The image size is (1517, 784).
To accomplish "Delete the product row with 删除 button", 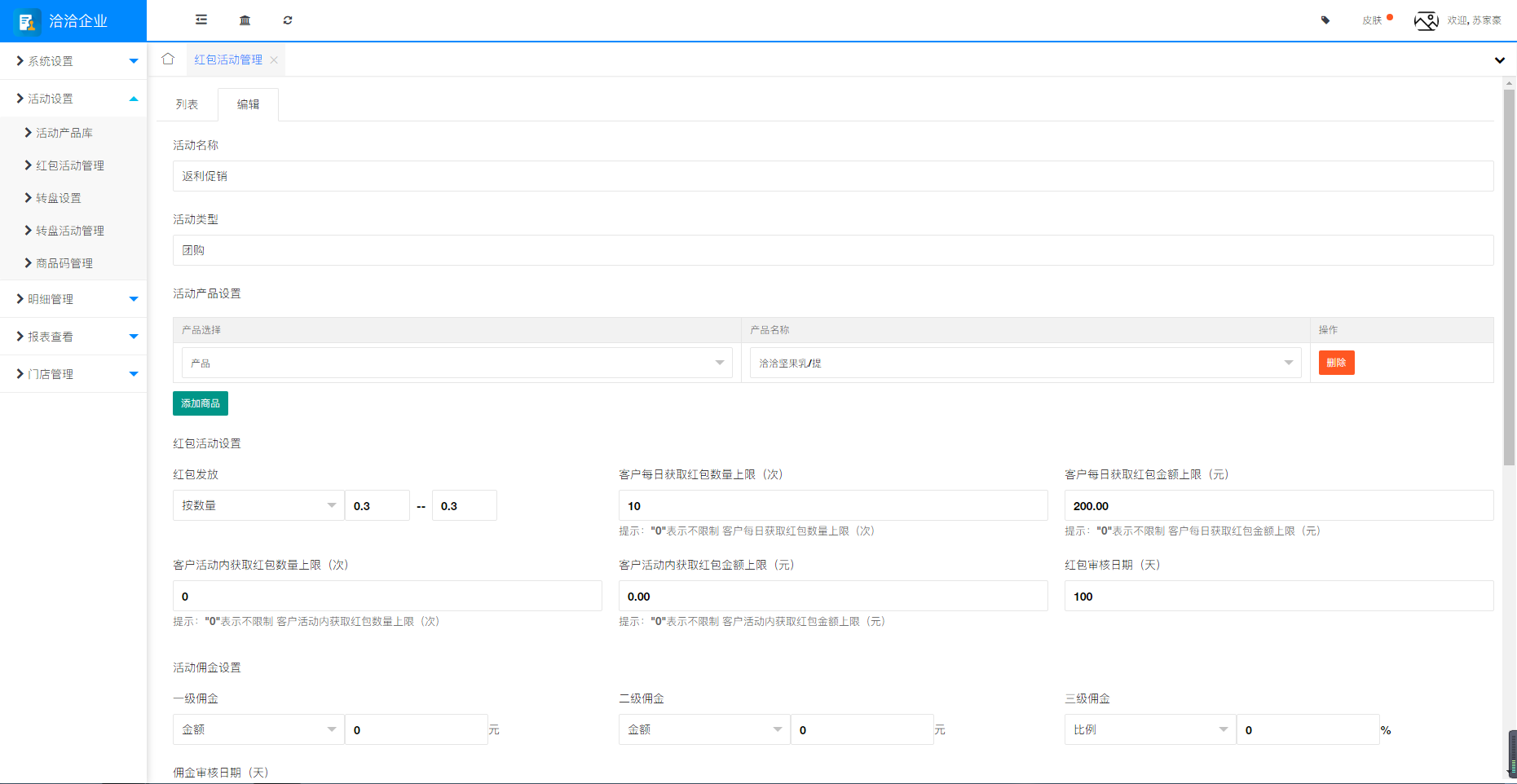I will [1336, 363].
